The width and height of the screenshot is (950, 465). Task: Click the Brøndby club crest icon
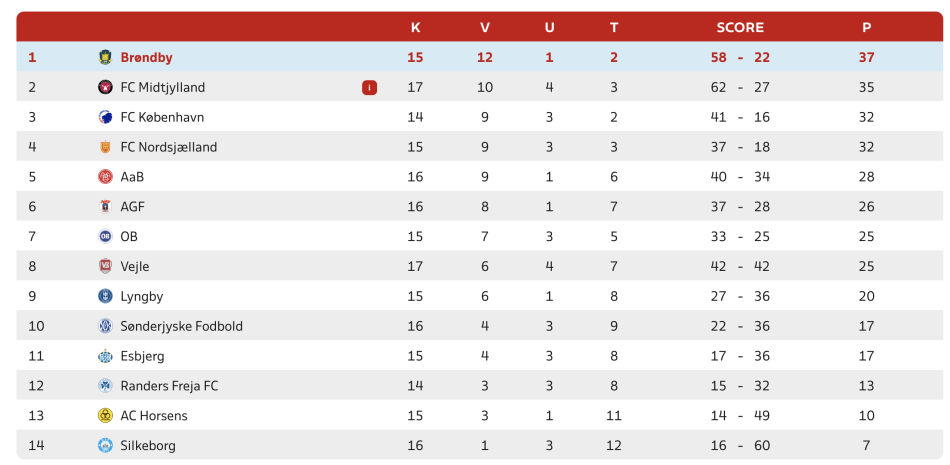pyautogui.click(x=105, y=58)
